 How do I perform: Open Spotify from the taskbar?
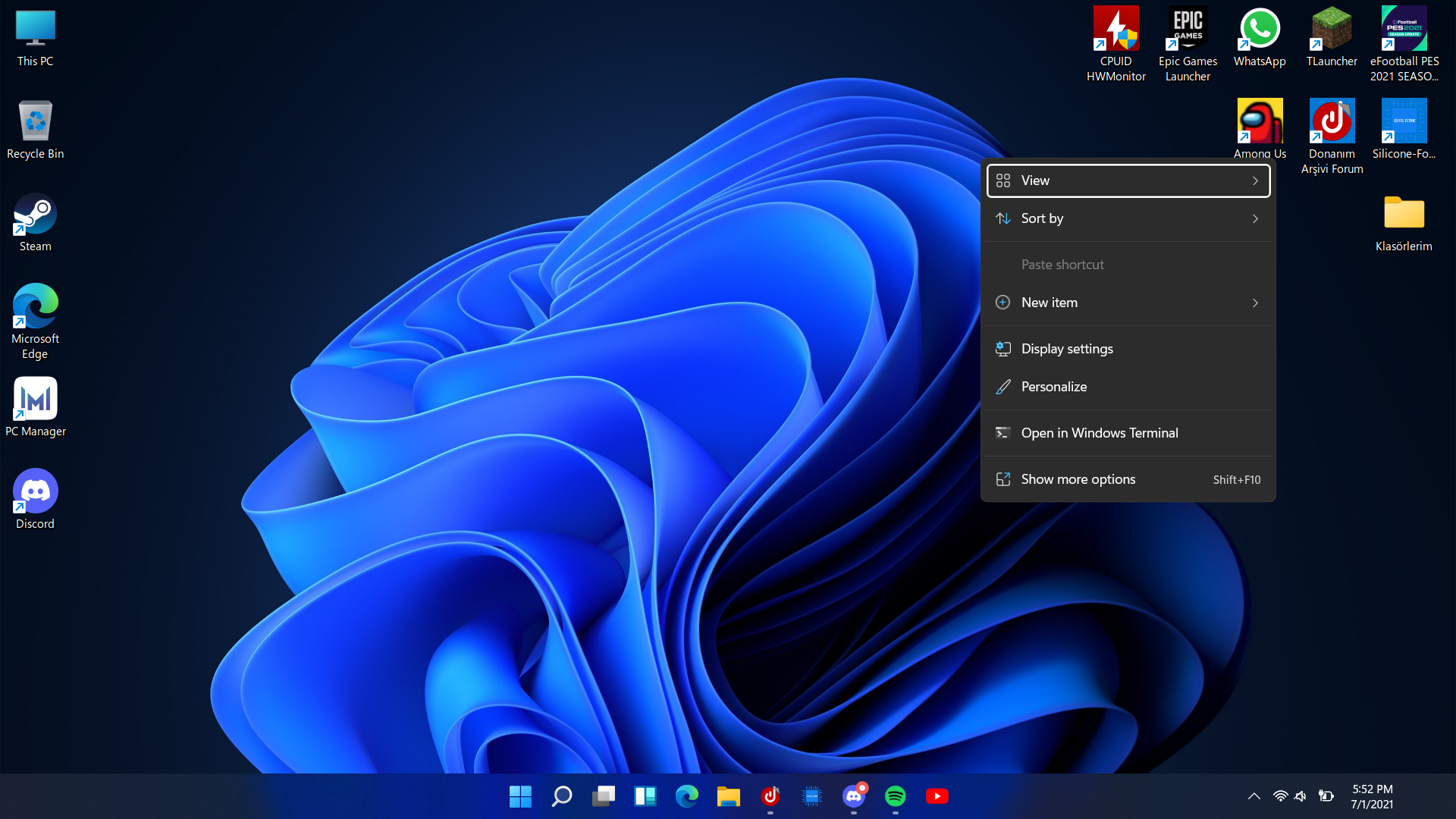coord(896,796)
